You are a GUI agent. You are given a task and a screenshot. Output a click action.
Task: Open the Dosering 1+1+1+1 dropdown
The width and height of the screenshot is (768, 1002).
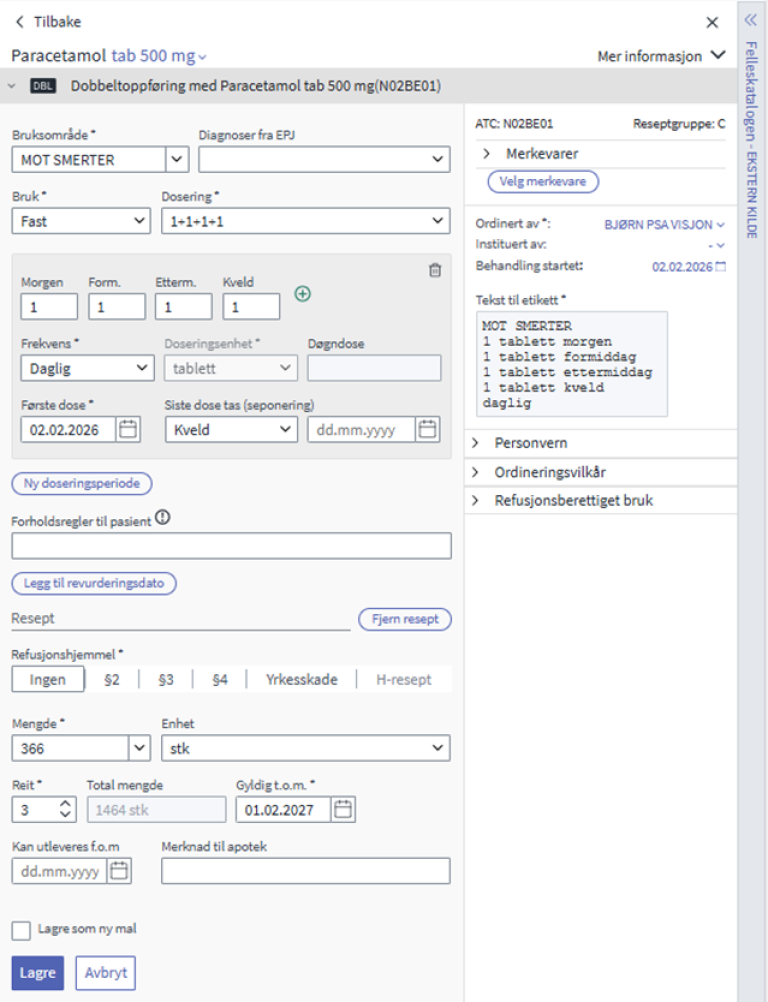click(305, 221)
